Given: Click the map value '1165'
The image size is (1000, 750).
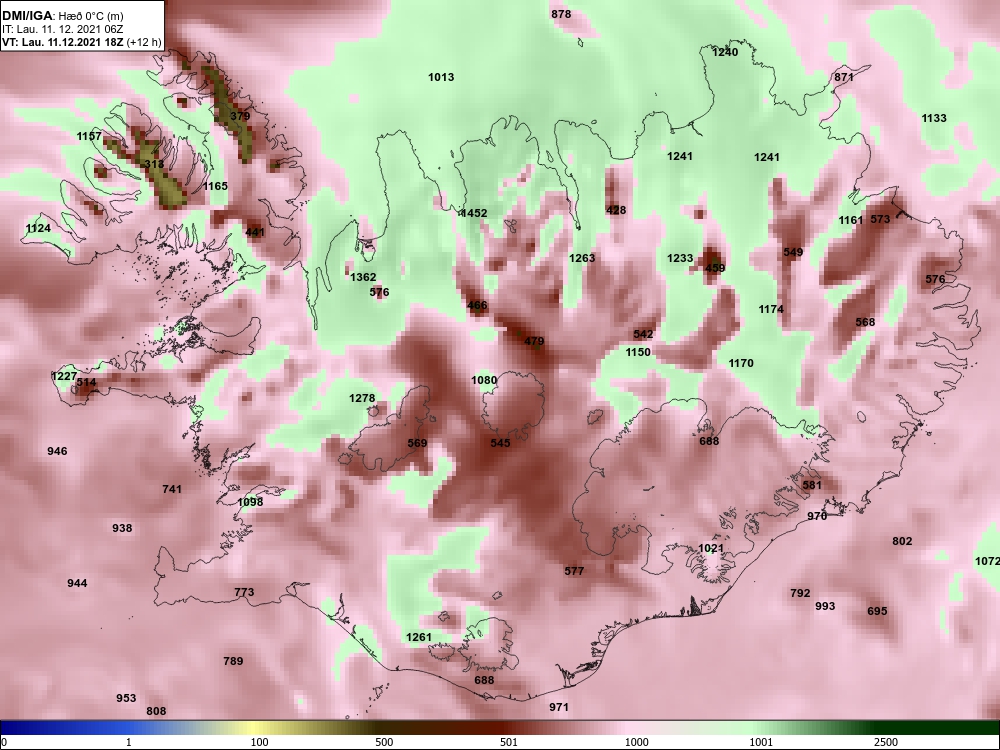Looking at the screenshot, I should tap(215, 186).
